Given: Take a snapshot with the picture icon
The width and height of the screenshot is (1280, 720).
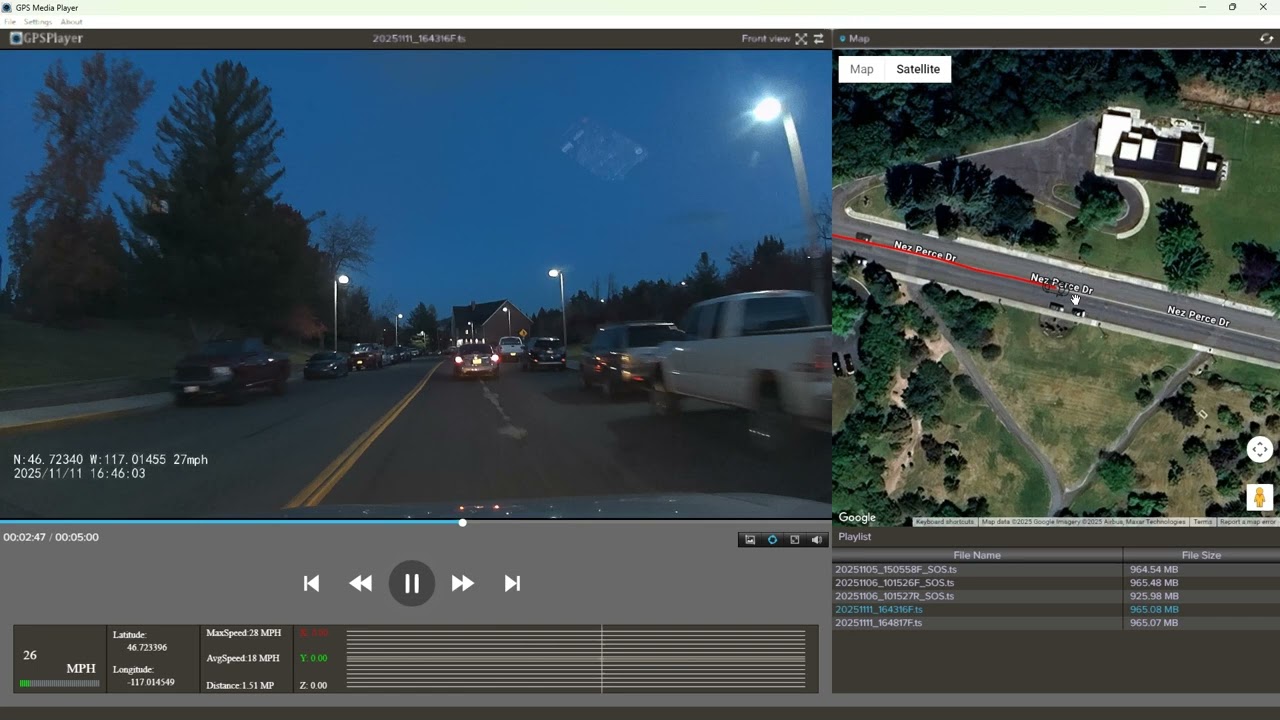Looking at the screenshot, I should (x=750, y=540).
